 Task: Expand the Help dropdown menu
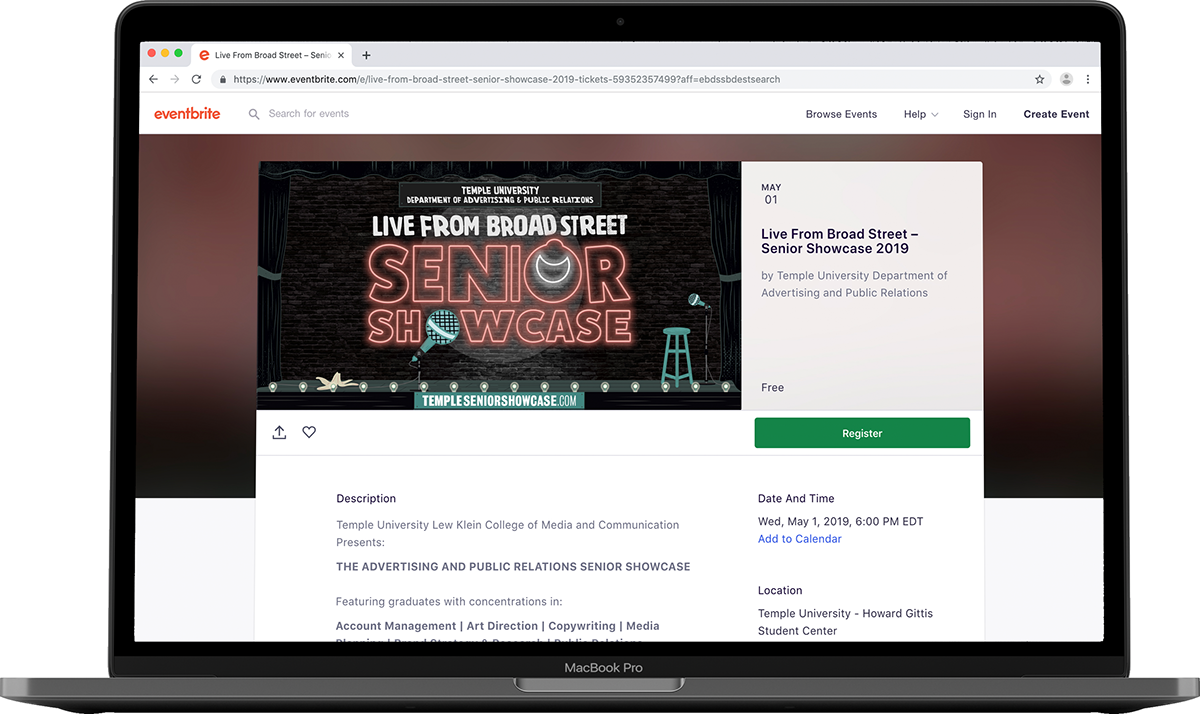[x=921, y=114]
